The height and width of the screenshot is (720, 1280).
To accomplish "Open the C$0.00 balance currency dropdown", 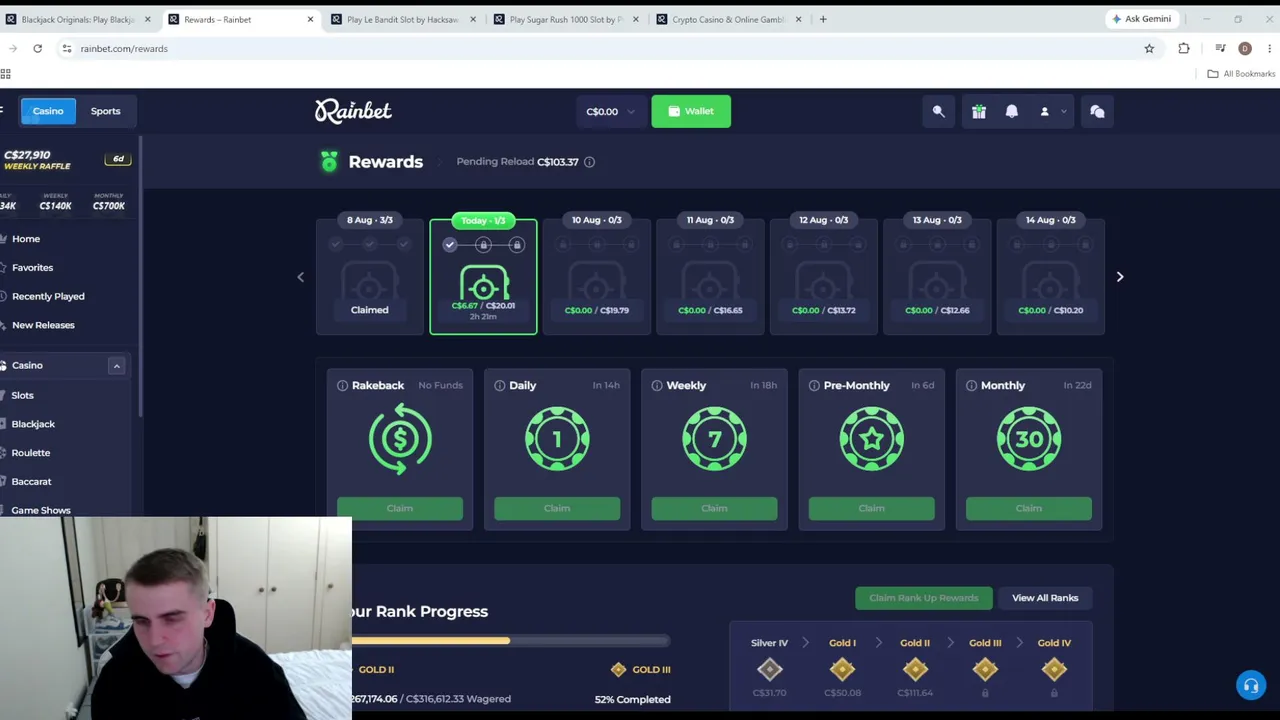I will point(610,112).
